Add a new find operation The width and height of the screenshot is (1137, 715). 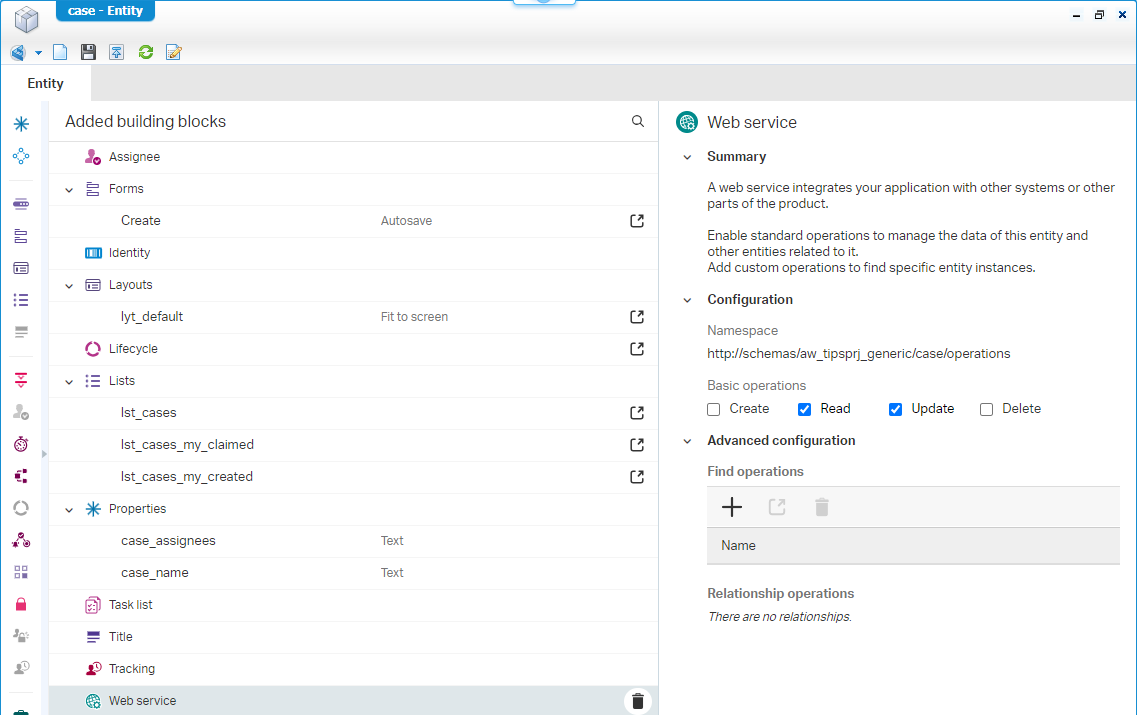tap(732, 507)
